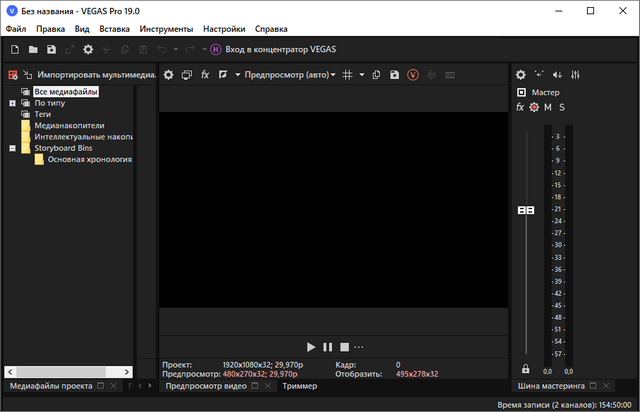Open the VEGAS Hub login icon
This screenshot has width=640, height=412.
pyautogui.click(x=215, y=49)
